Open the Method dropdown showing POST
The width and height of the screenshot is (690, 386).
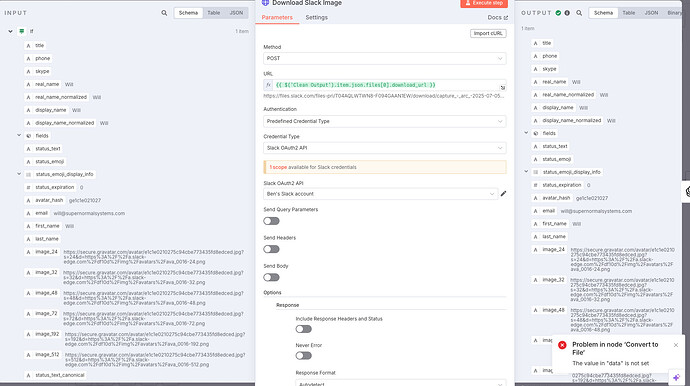385,59
